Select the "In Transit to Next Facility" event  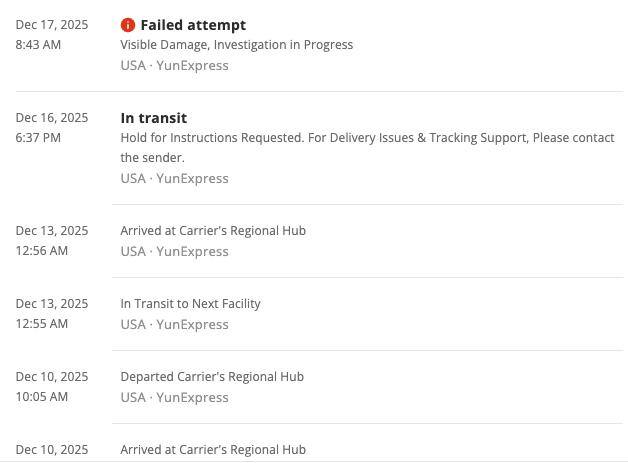[190, 304]
